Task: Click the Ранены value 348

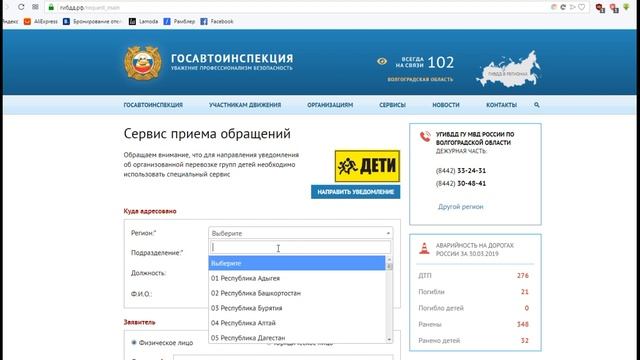Action: [x=522, y=324]
